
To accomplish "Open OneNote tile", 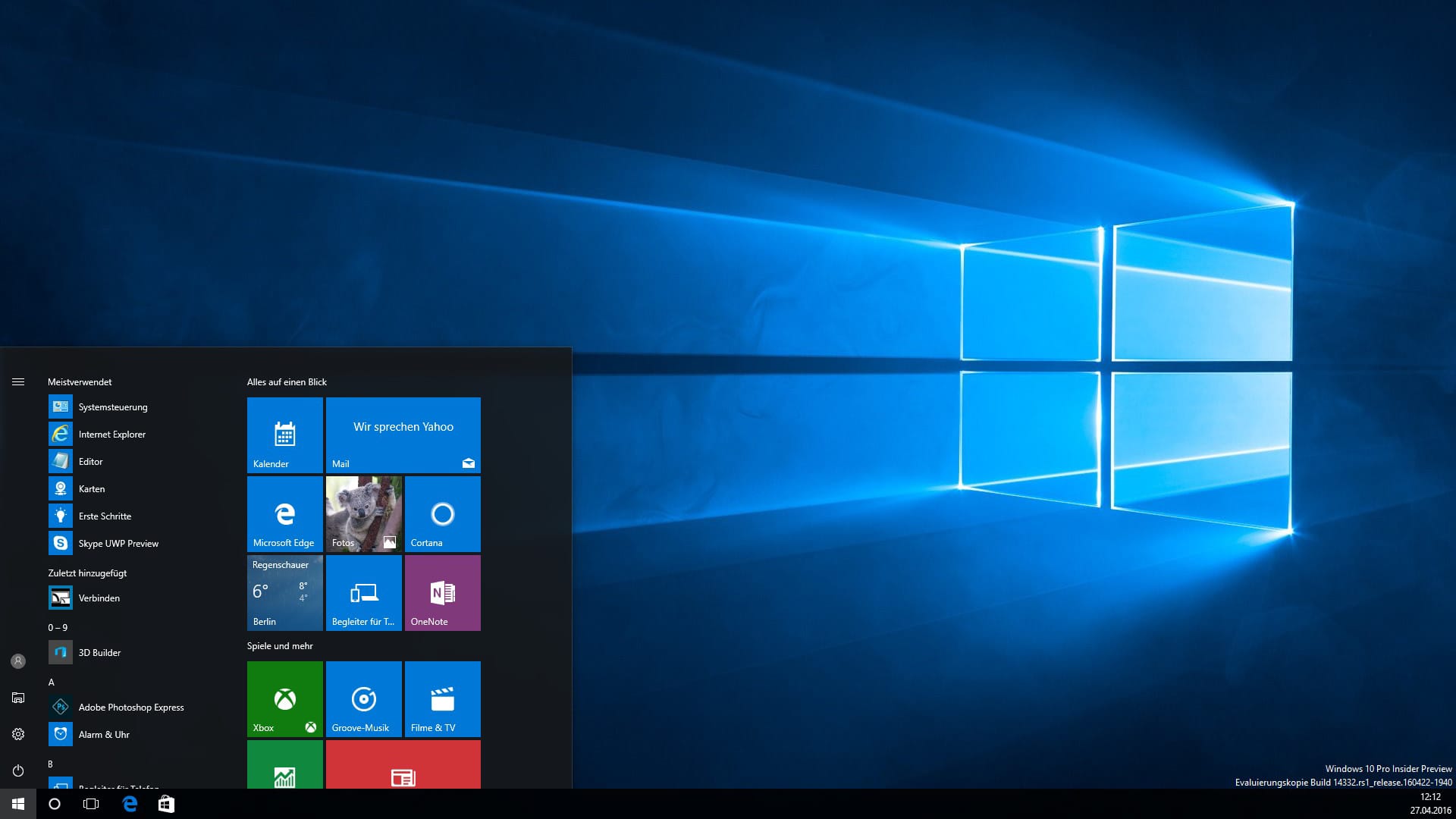I will [441, 593].
